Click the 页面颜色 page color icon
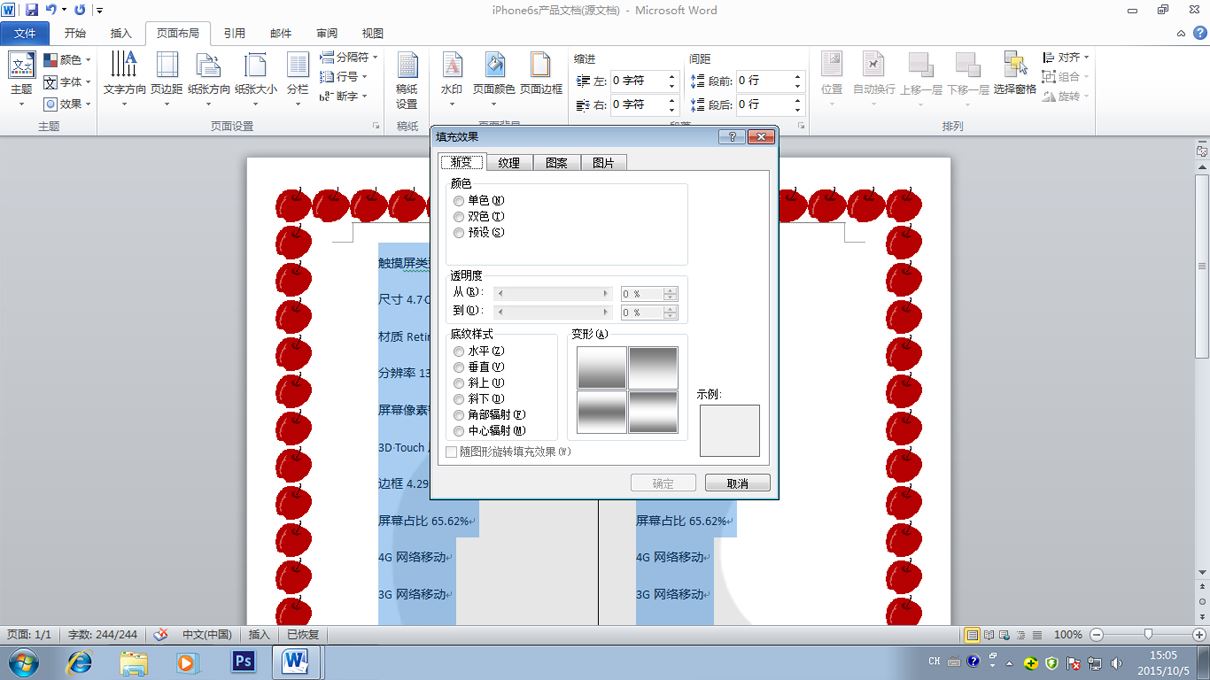1210x680 pixels. click(x=494, y=65)
